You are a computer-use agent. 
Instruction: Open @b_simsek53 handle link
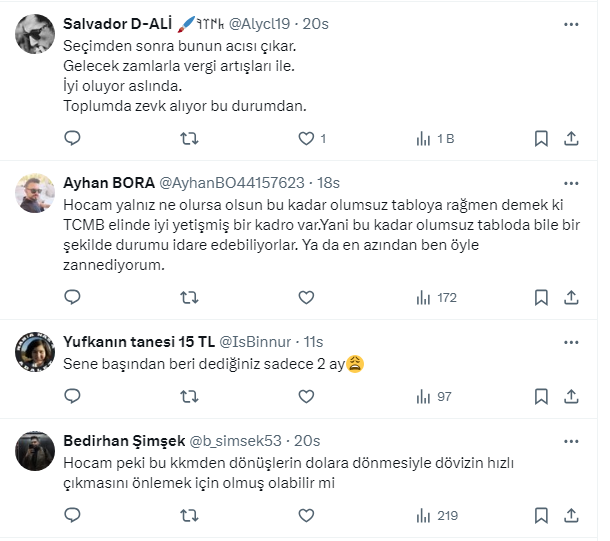pyautogui.click(x=237, y=441)
